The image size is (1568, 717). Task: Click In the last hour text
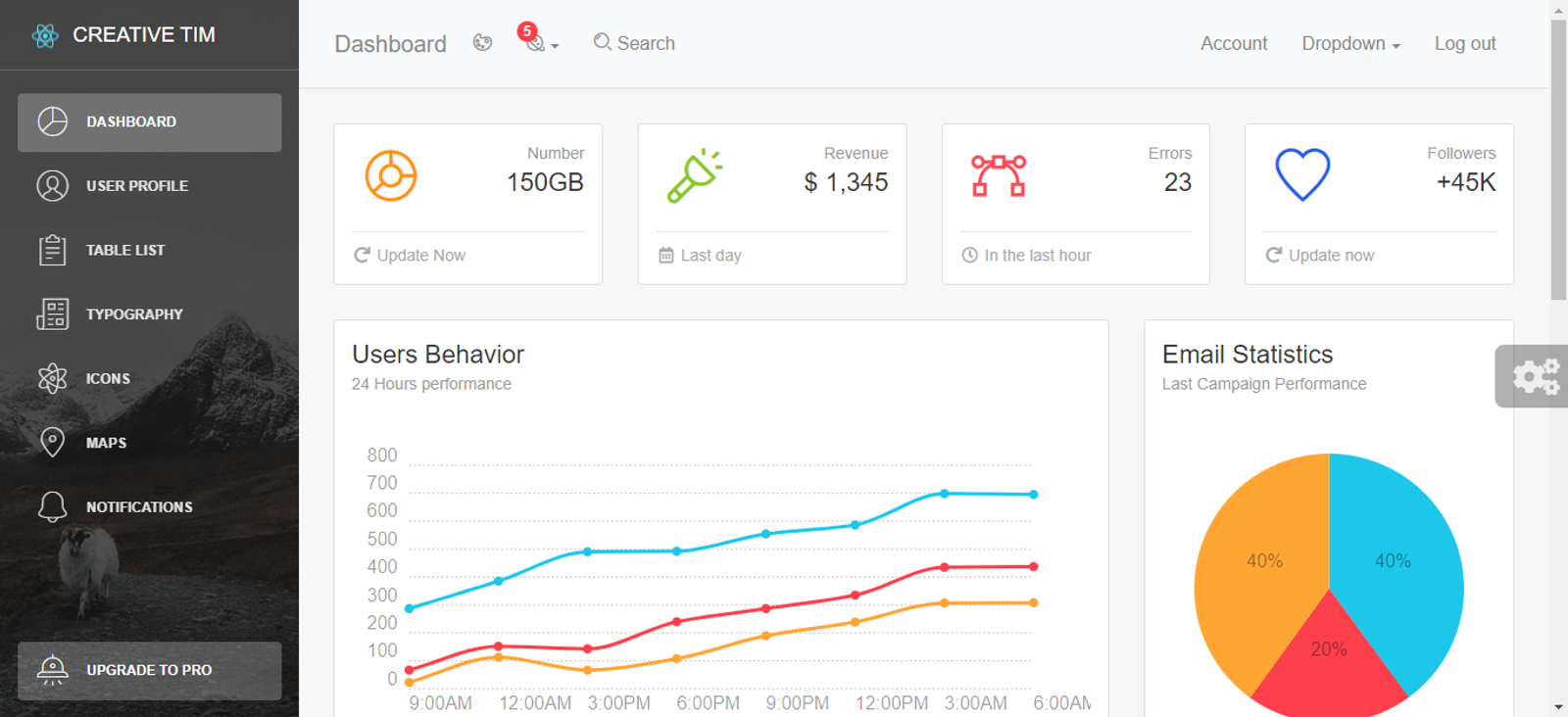pos(1038,256)
